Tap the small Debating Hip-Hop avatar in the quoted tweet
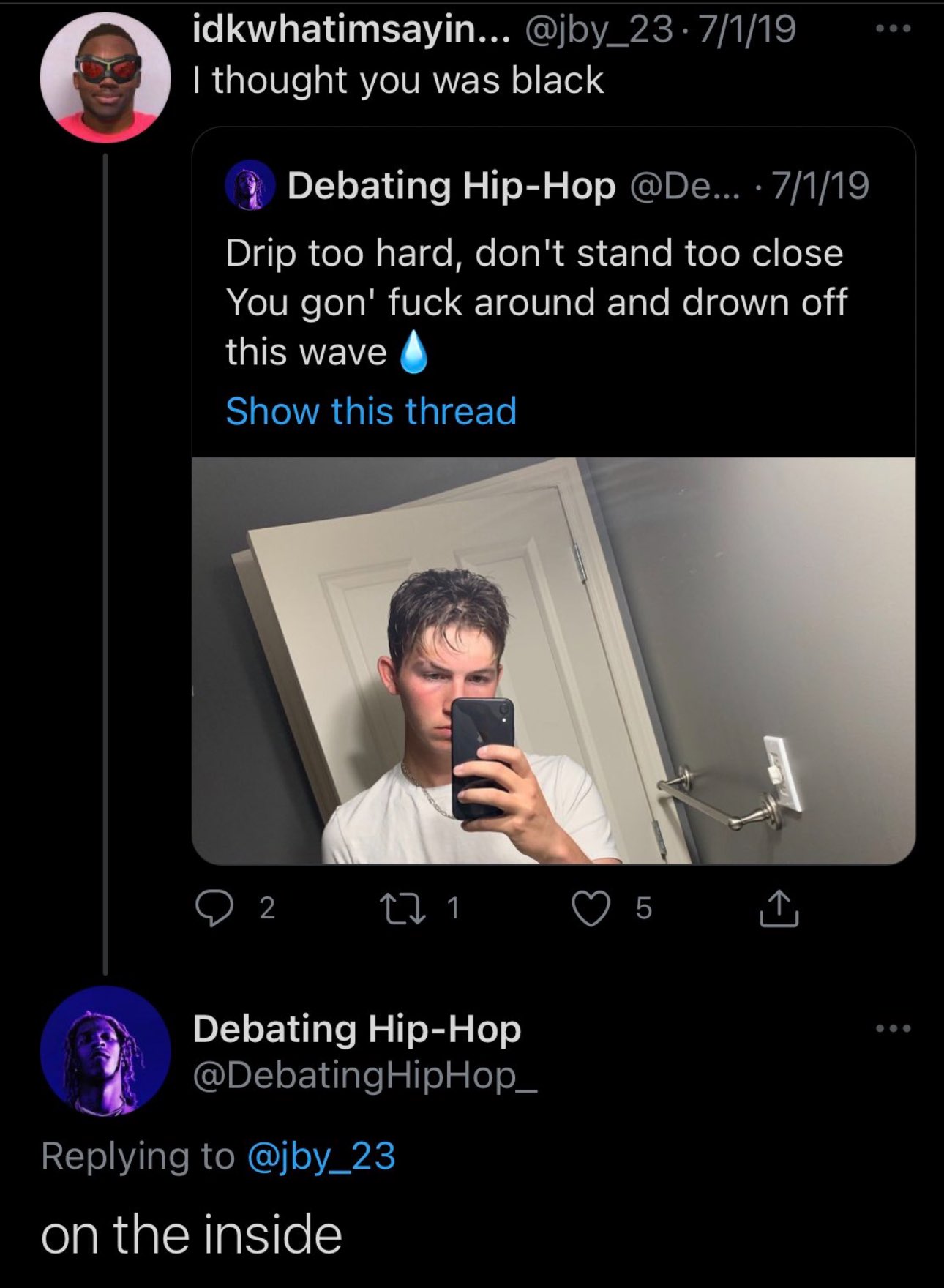This screenshot has height=1288, width=944. [x=250, y=186]
